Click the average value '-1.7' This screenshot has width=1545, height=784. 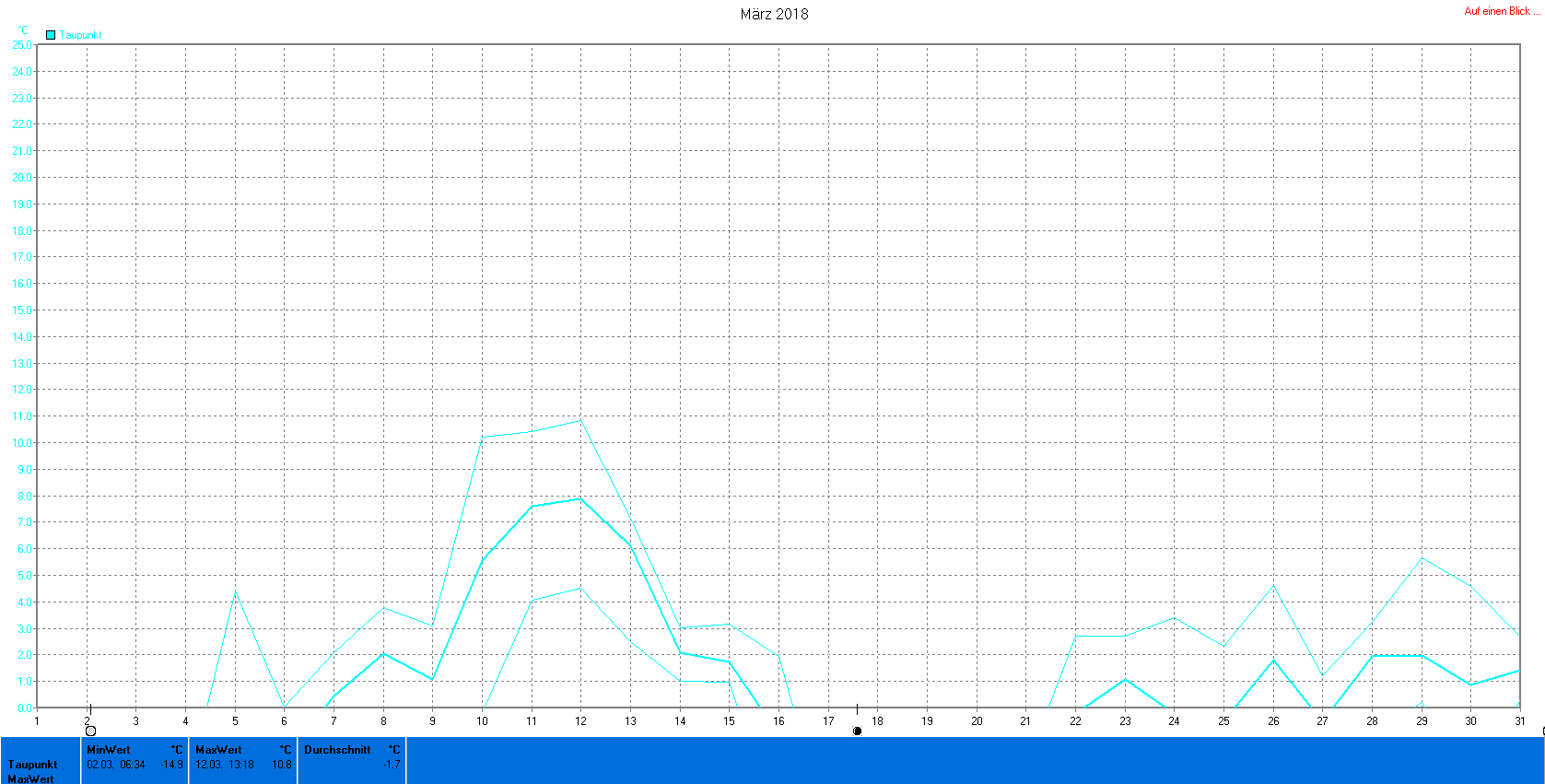392,765
